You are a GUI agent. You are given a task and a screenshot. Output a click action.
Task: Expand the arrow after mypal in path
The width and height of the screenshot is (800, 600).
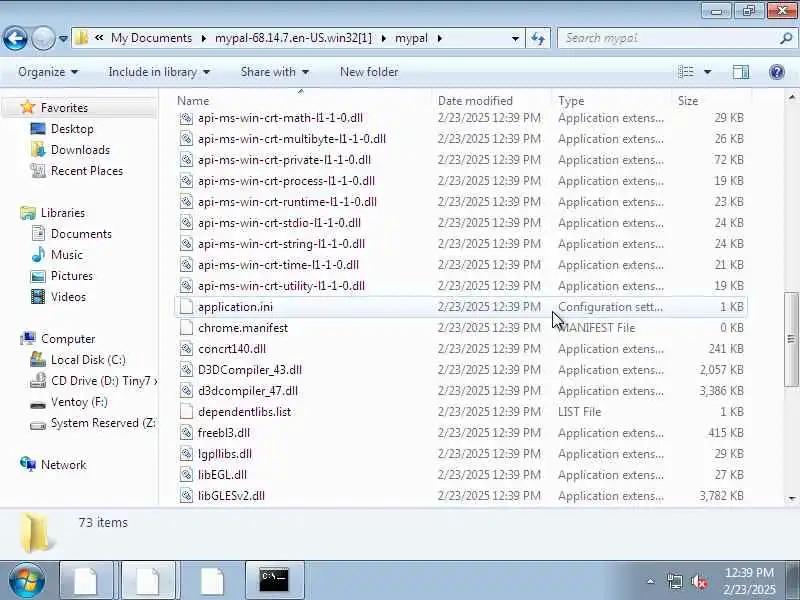(x=439, y=38)
